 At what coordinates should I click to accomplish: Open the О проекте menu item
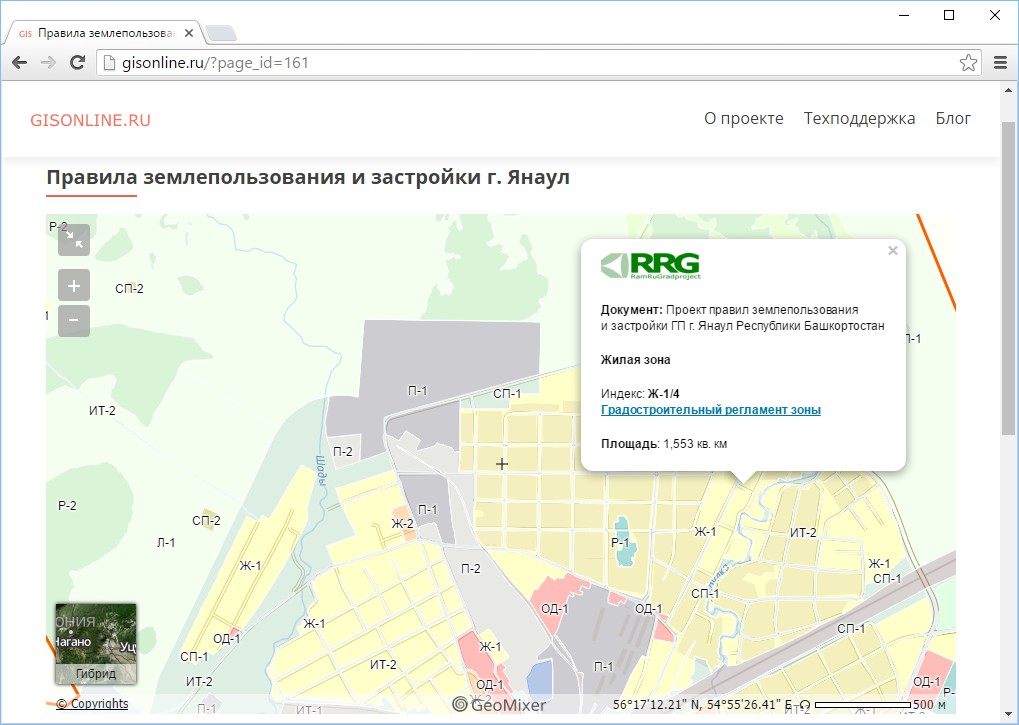743,118
